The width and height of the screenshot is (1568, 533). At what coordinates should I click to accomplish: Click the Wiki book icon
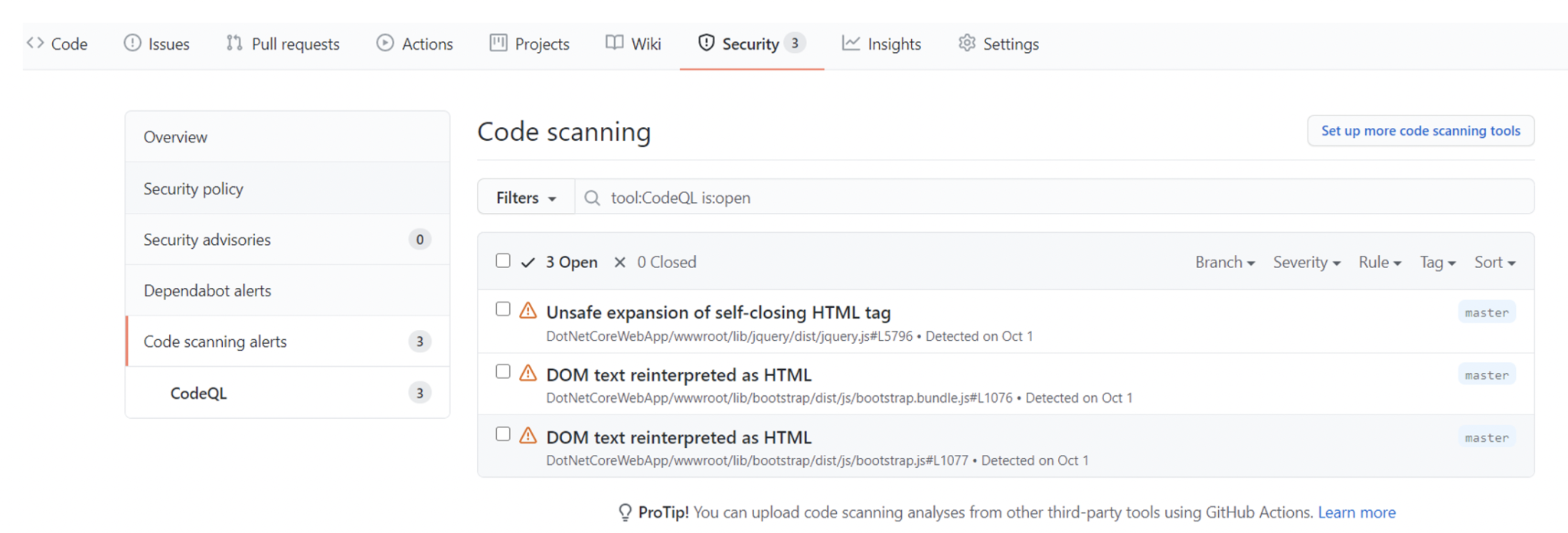(614, 43)
